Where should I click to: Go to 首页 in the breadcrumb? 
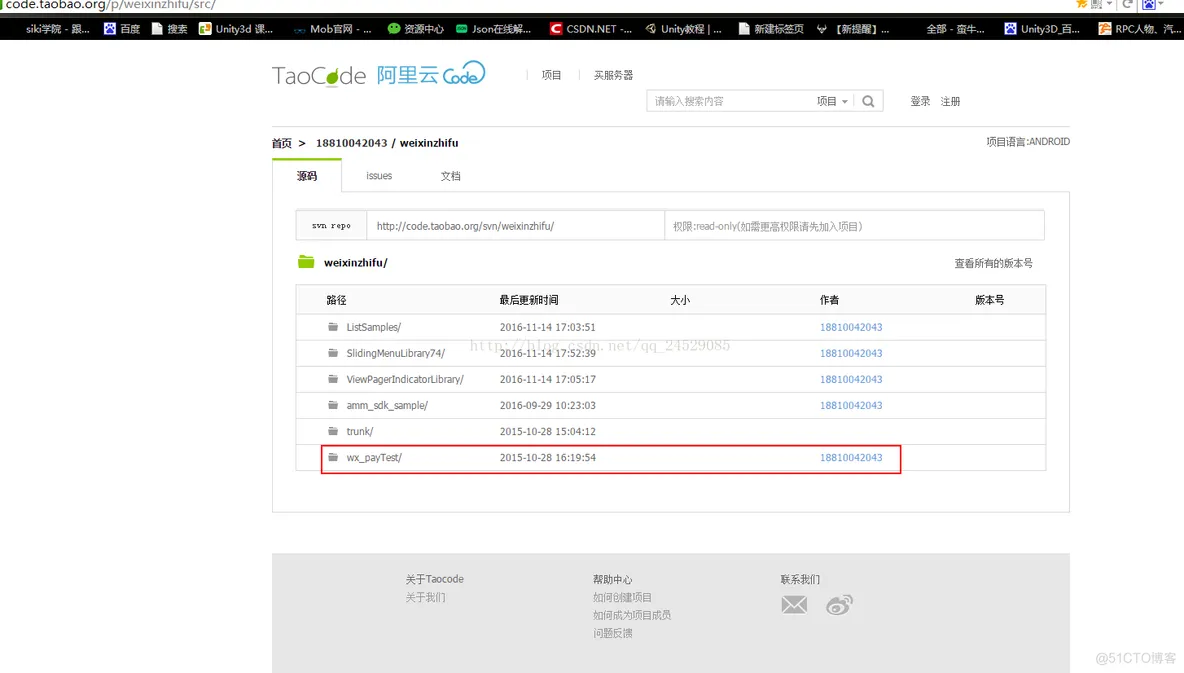click(282, 143)
